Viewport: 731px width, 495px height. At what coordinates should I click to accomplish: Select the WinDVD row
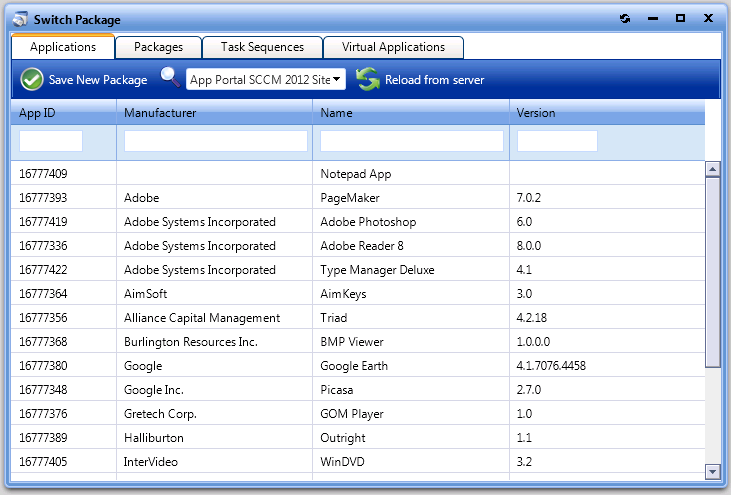coord(358,461)
